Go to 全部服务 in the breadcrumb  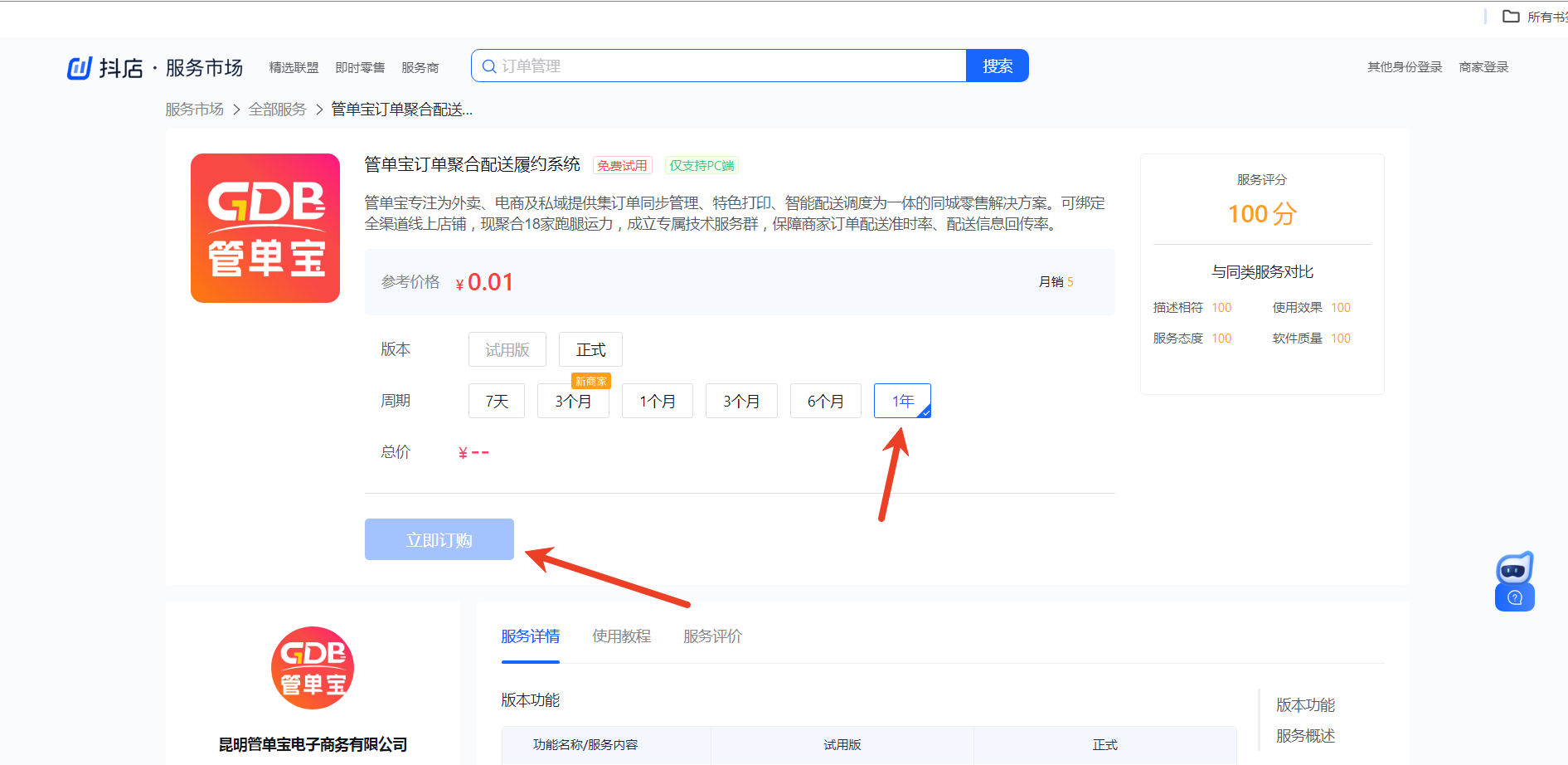click(x=277, y=110)
